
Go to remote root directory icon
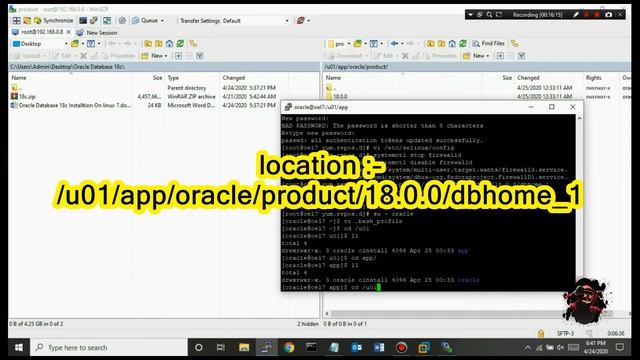tap(441, 44)
